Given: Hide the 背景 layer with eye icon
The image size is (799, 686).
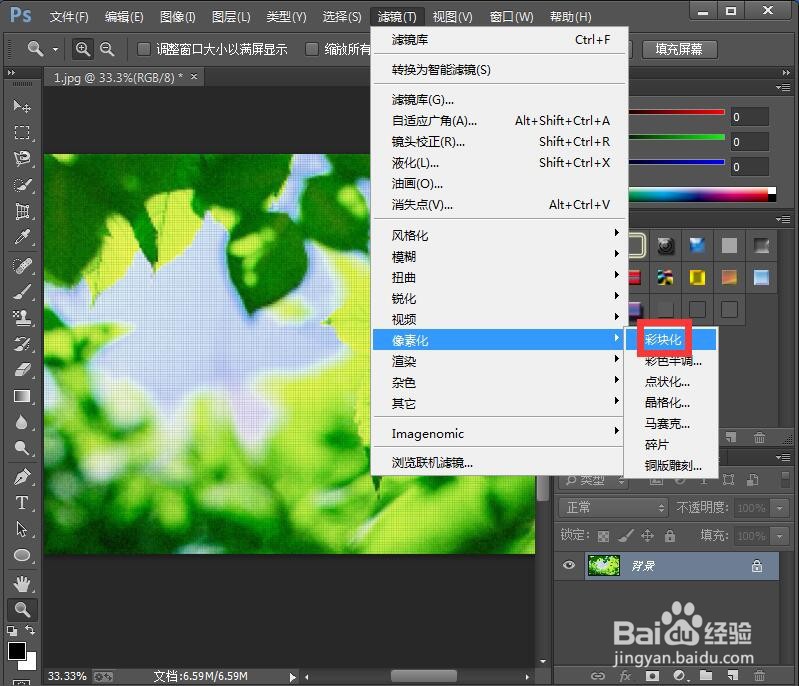Looking at the screenshot, I should click(569, 565).
